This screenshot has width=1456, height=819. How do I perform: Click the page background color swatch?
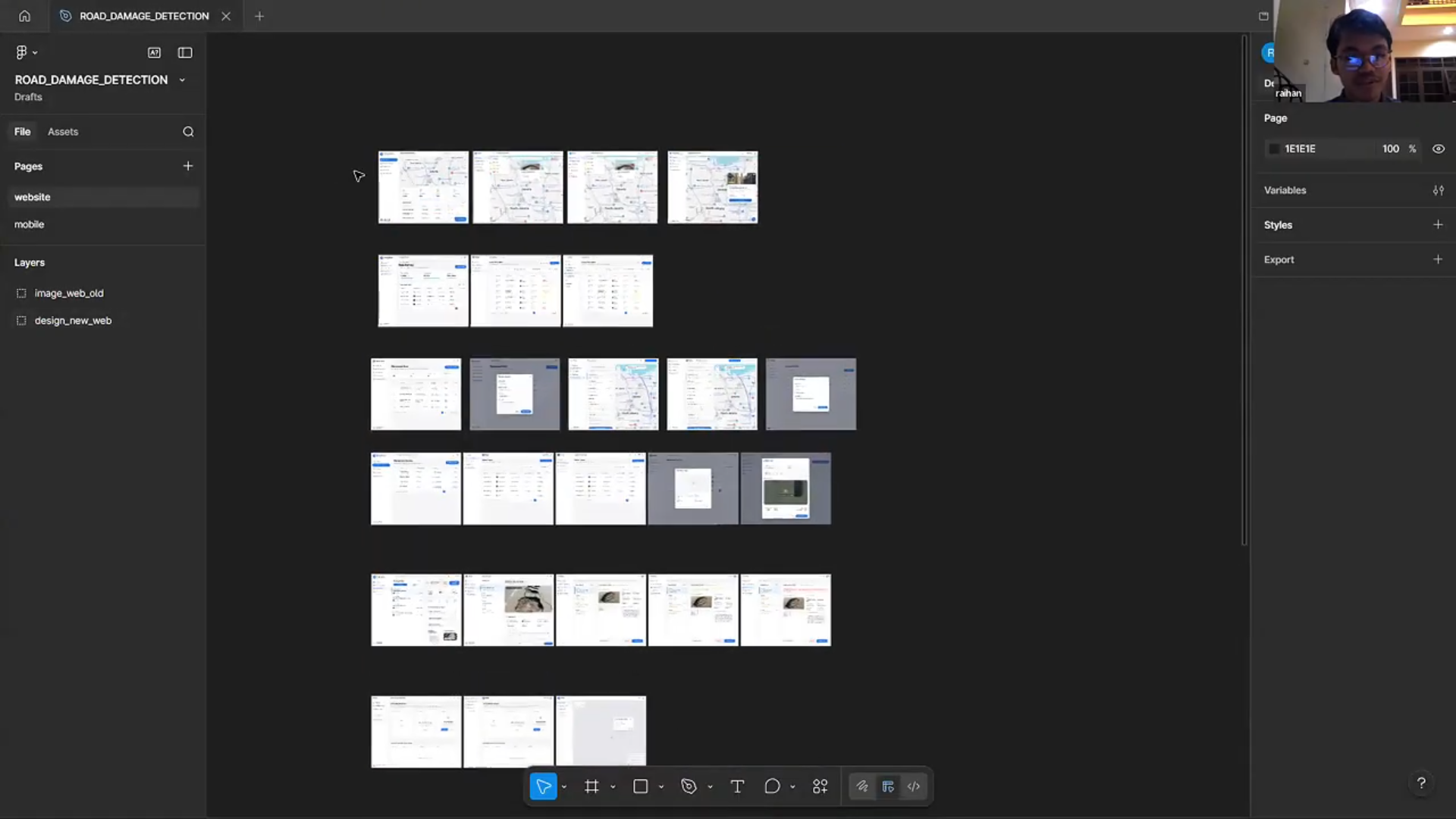coord(1273,149)
